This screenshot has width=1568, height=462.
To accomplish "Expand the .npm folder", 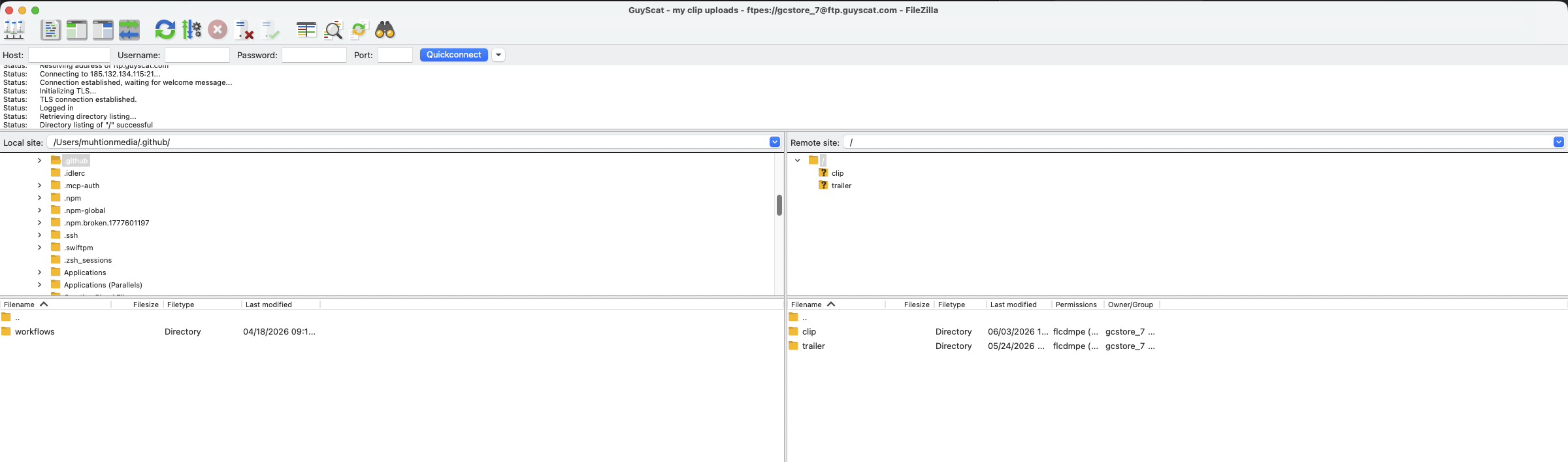I will click(39, 197).
